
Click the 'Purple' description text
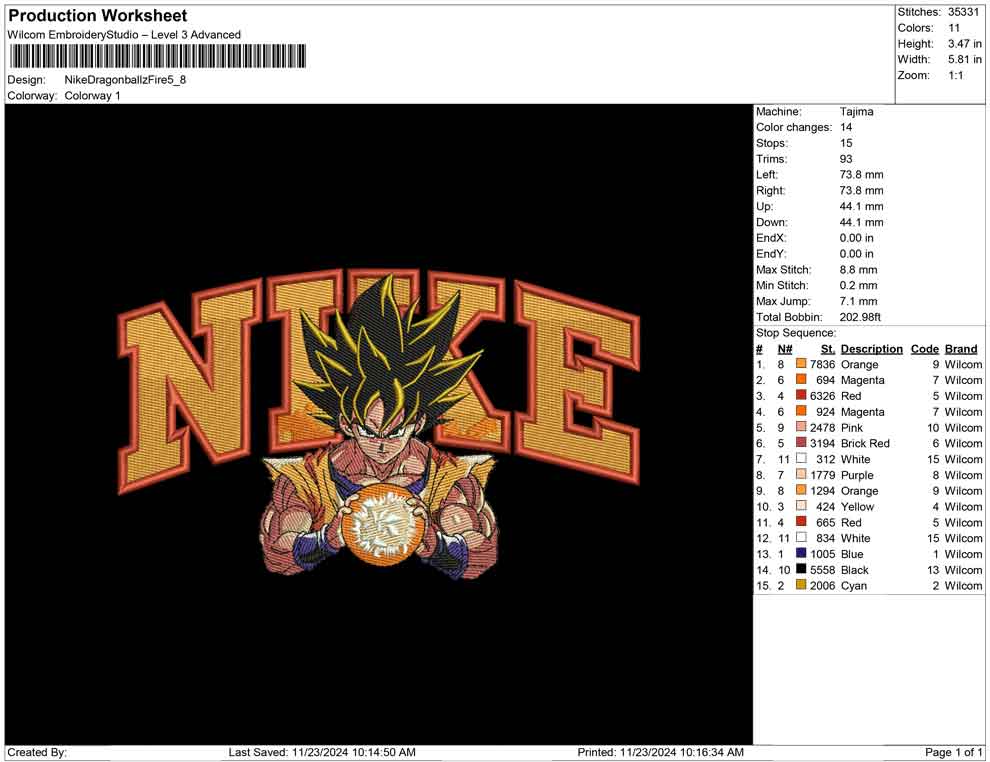click(x=857, y=475)
